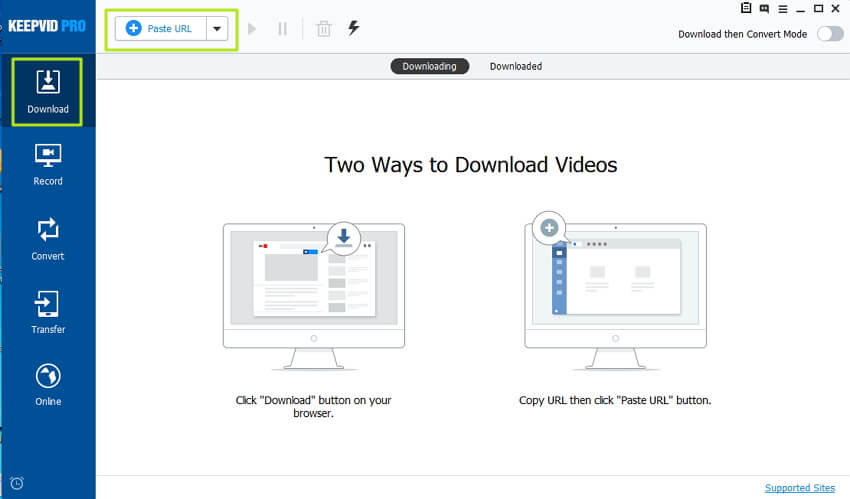Click the 'Copy URL then click "Paste URL" button.' caption
This screenshot has width=850, height=499.
tap(615, 400)
